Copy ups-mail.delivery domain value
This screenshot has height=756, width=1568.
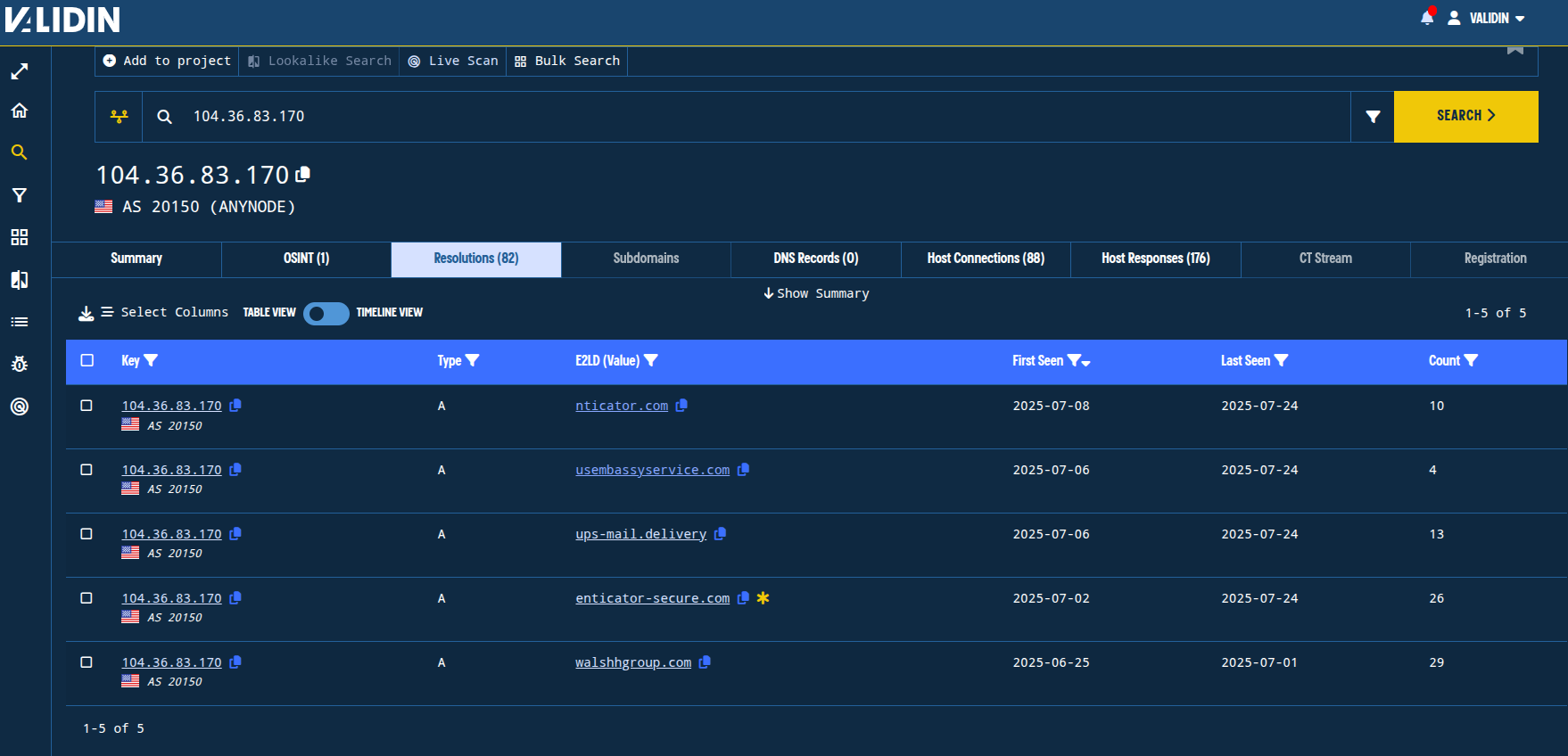click(x=720, y=533)
